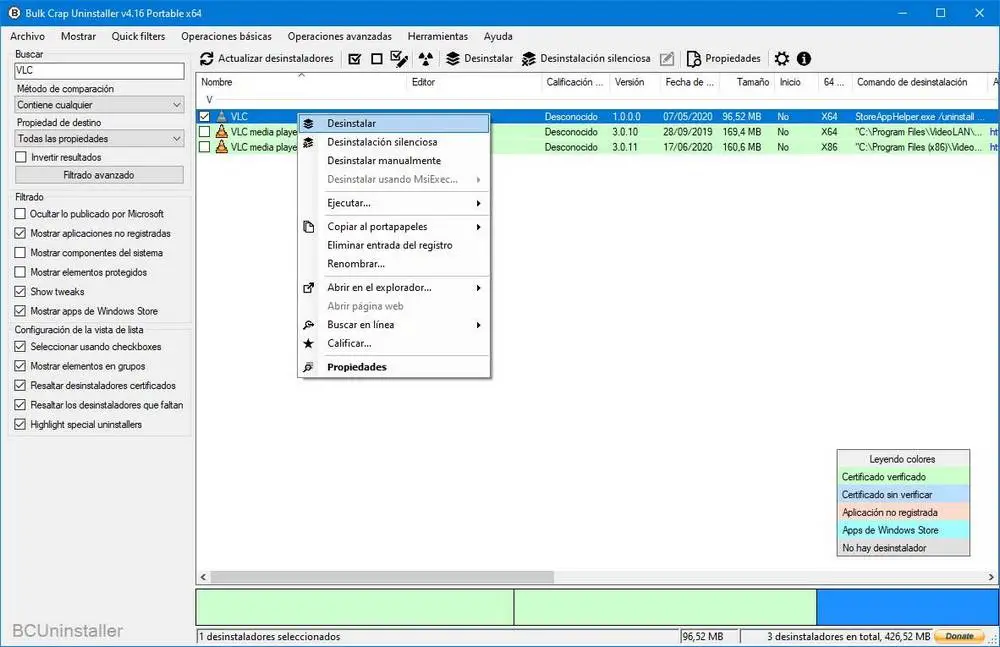The image size is (1000, 647).
Task: Sort by the Editor column header
Action: (x=473, y=82)
